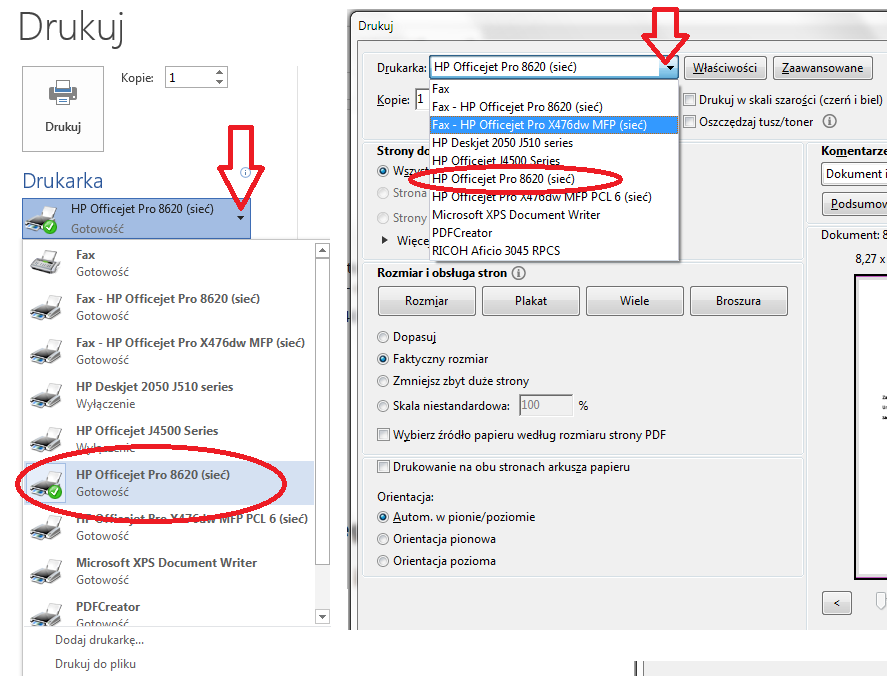The image size is (887, 676).
Task: Select Fax printer in Word list
Action: tap(169, 263)
